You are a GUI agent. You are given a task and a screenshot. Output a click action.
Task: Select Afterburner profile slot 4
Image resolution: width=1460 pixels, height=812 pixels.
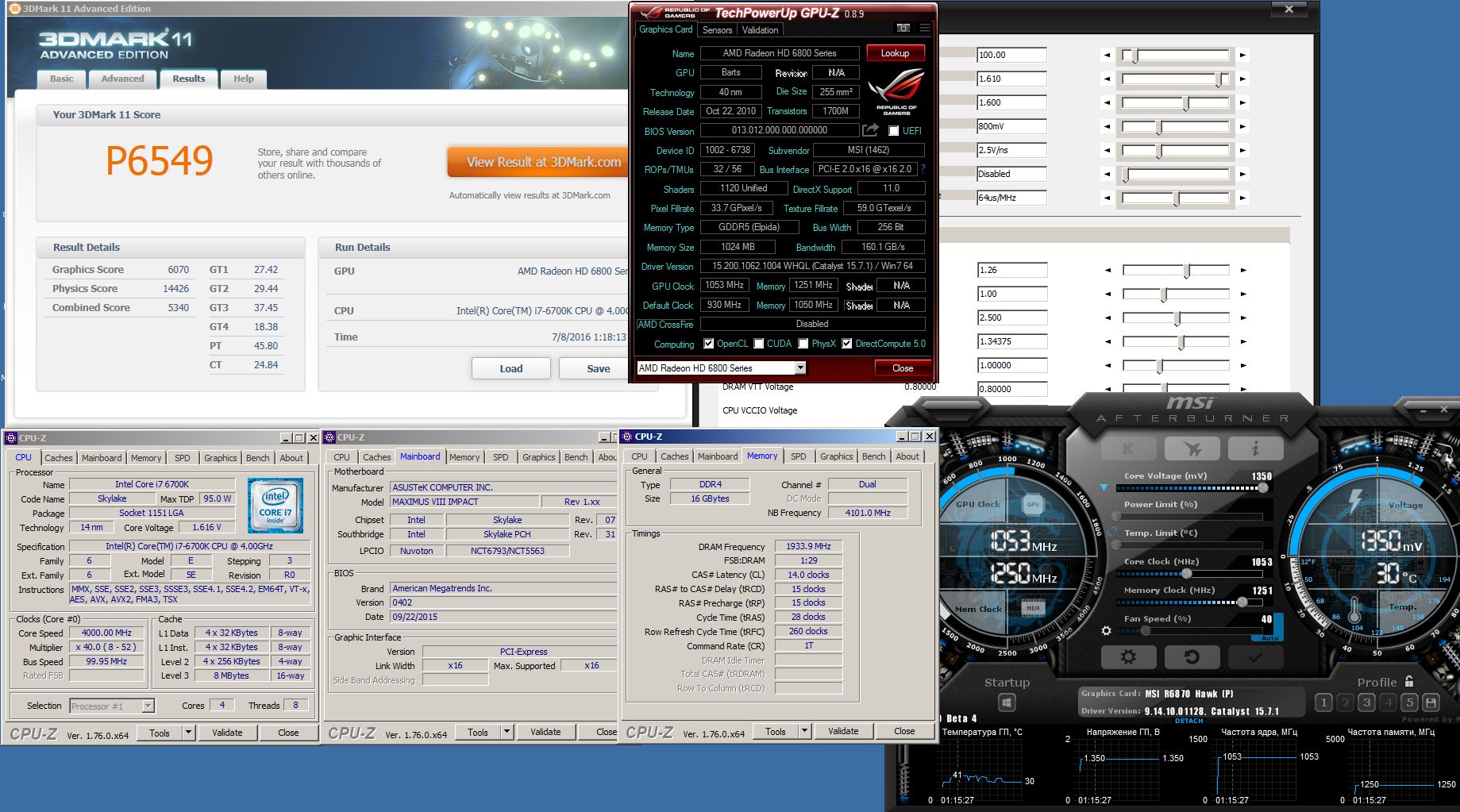coord(1388,702)
